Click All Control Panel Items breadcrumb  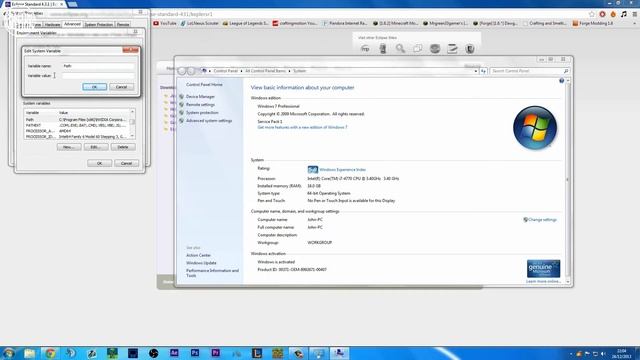(265, 71)
